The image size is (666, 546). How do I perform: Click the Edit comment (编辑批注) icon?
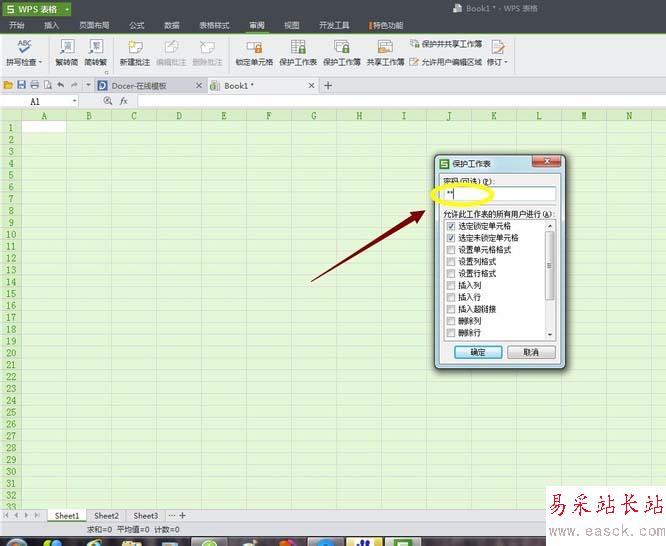pos(172,47)
